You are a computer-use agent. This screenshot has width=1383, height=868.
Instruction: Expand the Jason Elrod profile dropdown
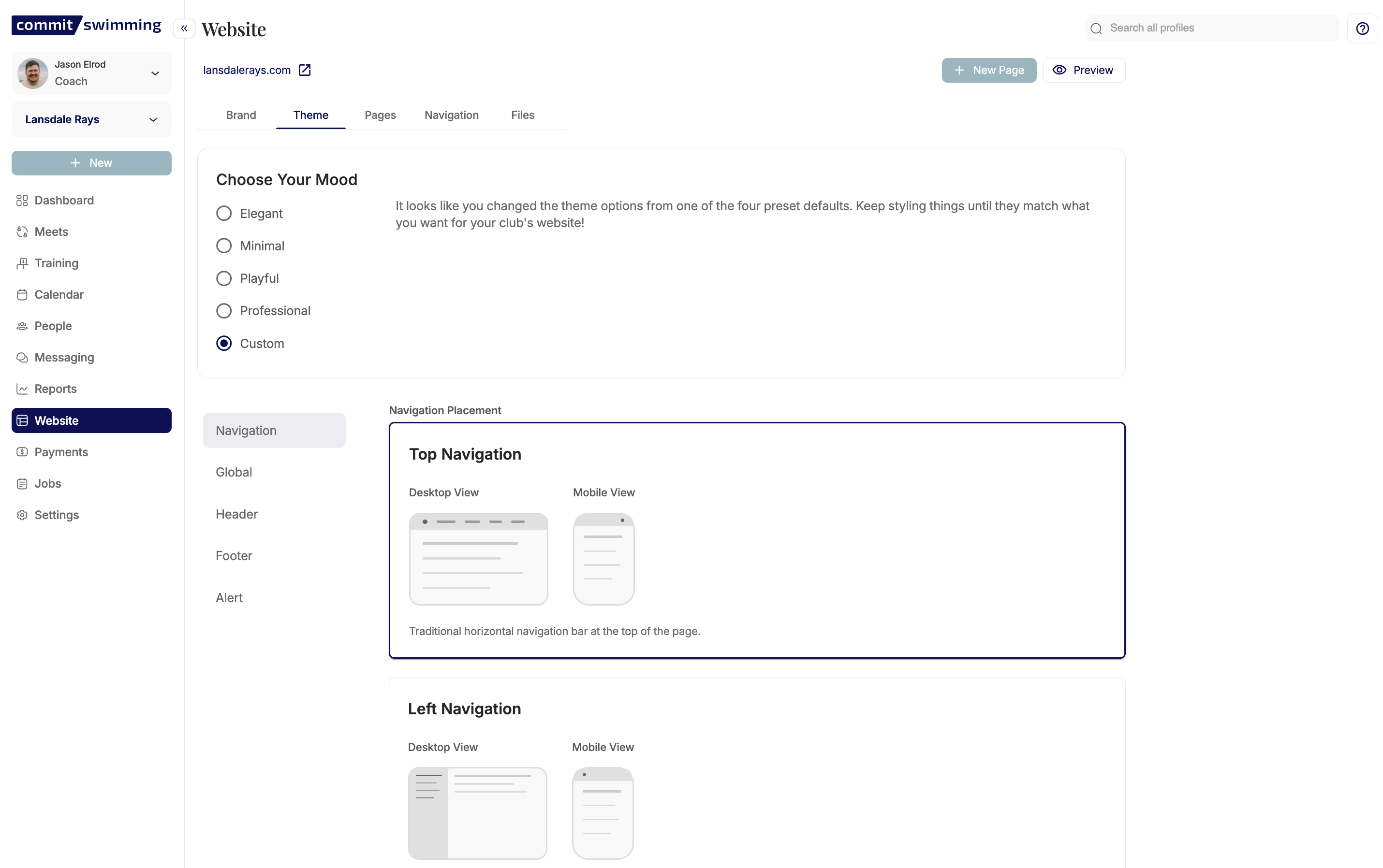point(154,73)
